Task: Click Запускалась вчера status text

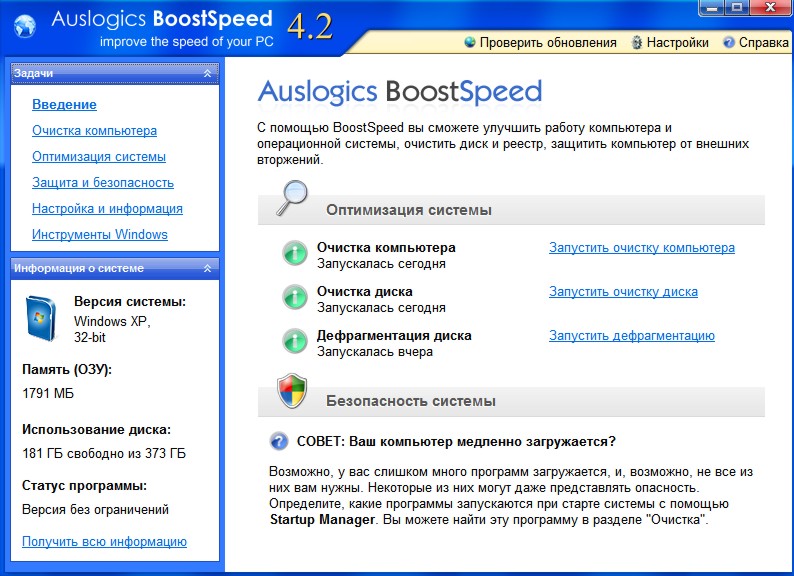Action: pyautogui.click(x=375, y=352)
